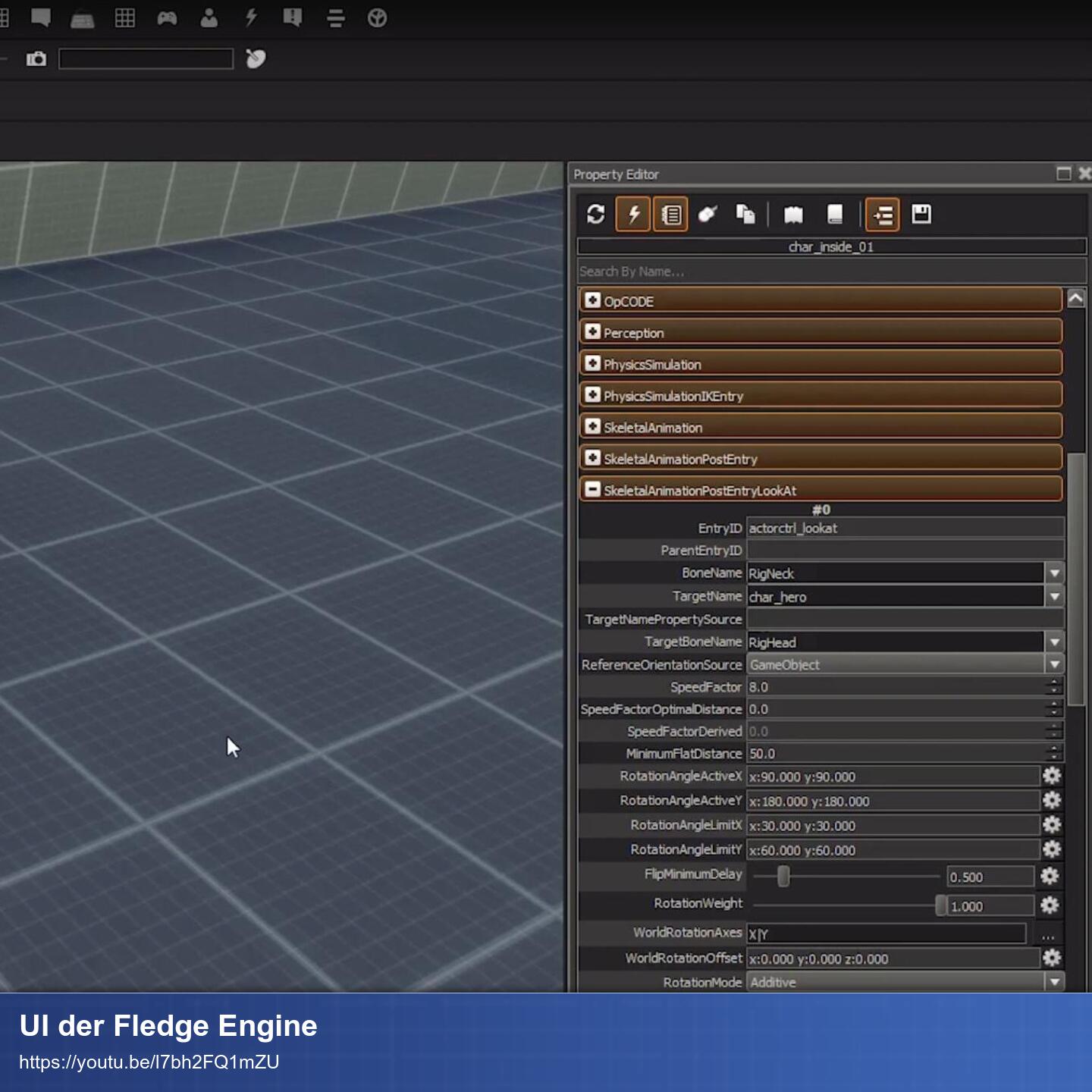The height and width of the screenshot is (1092, 1092).
Task: Click the circular peace-sign icon
Action: coord(377,17)
